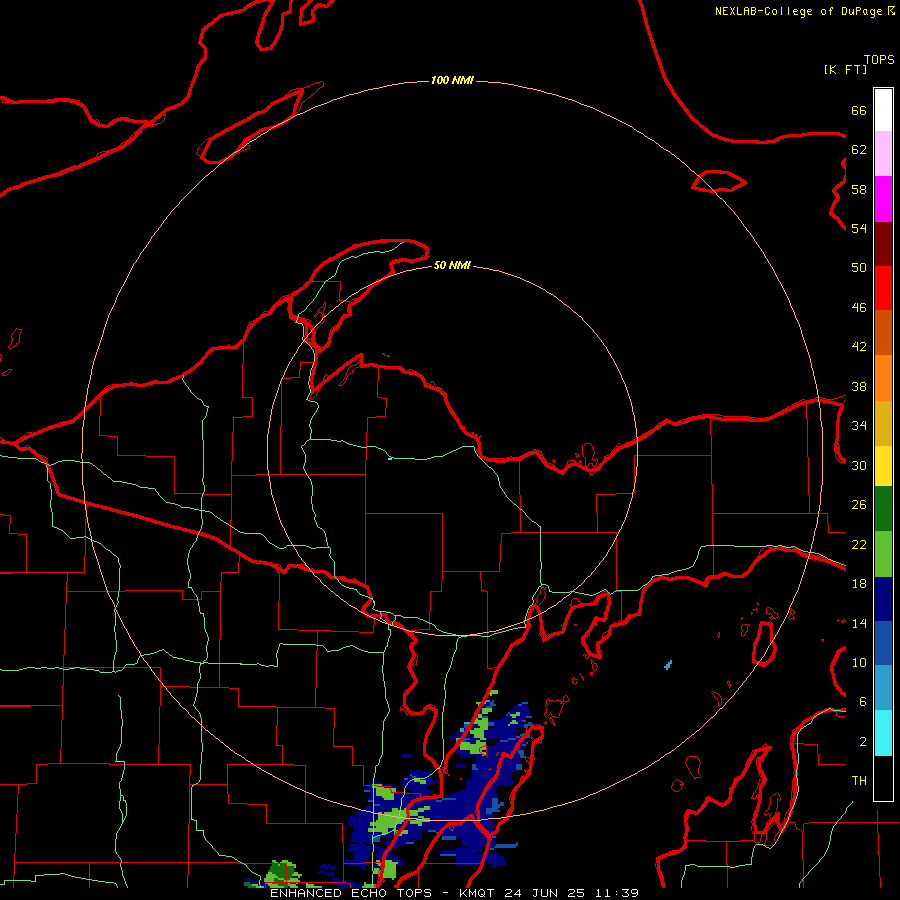900x900 pixels.
Task: Click the legend value 46
Action: click(x=859, y=308)
